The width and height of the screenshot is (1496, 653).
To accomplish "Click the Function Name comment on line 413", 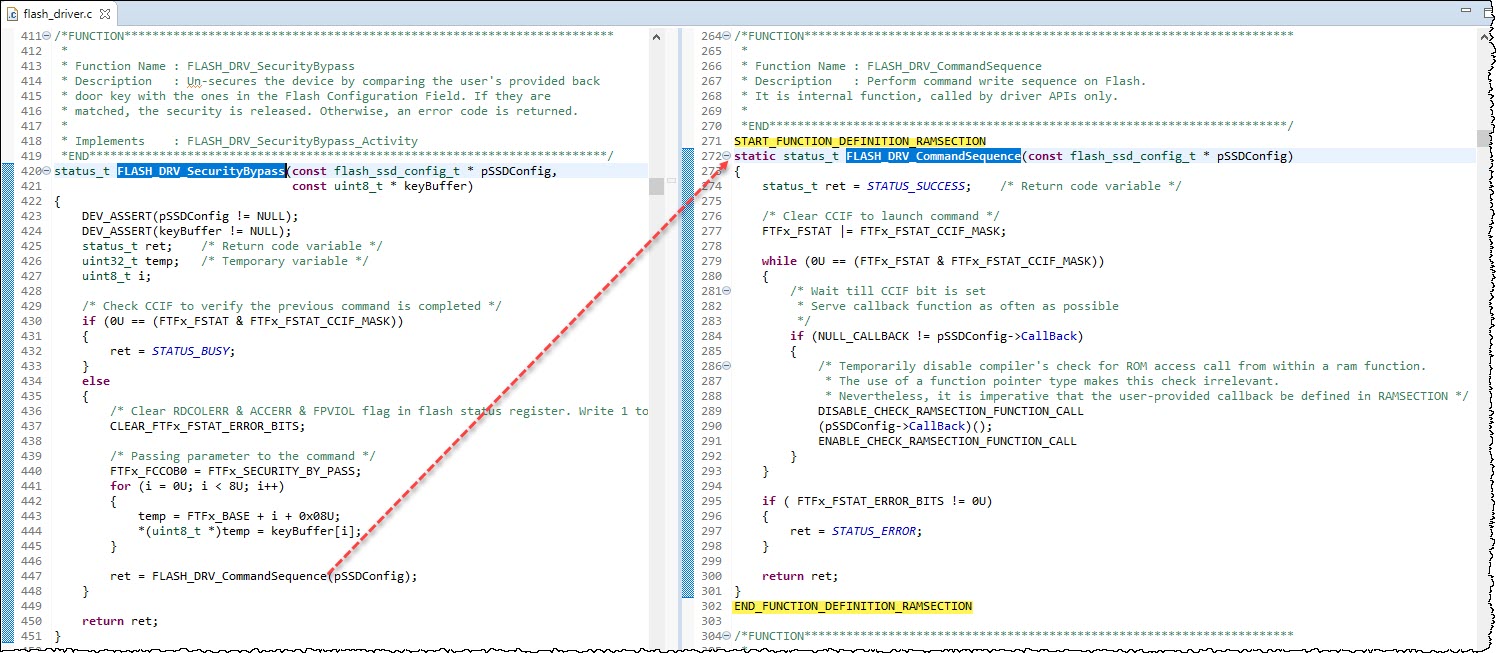I will click(x=208, y=66).
